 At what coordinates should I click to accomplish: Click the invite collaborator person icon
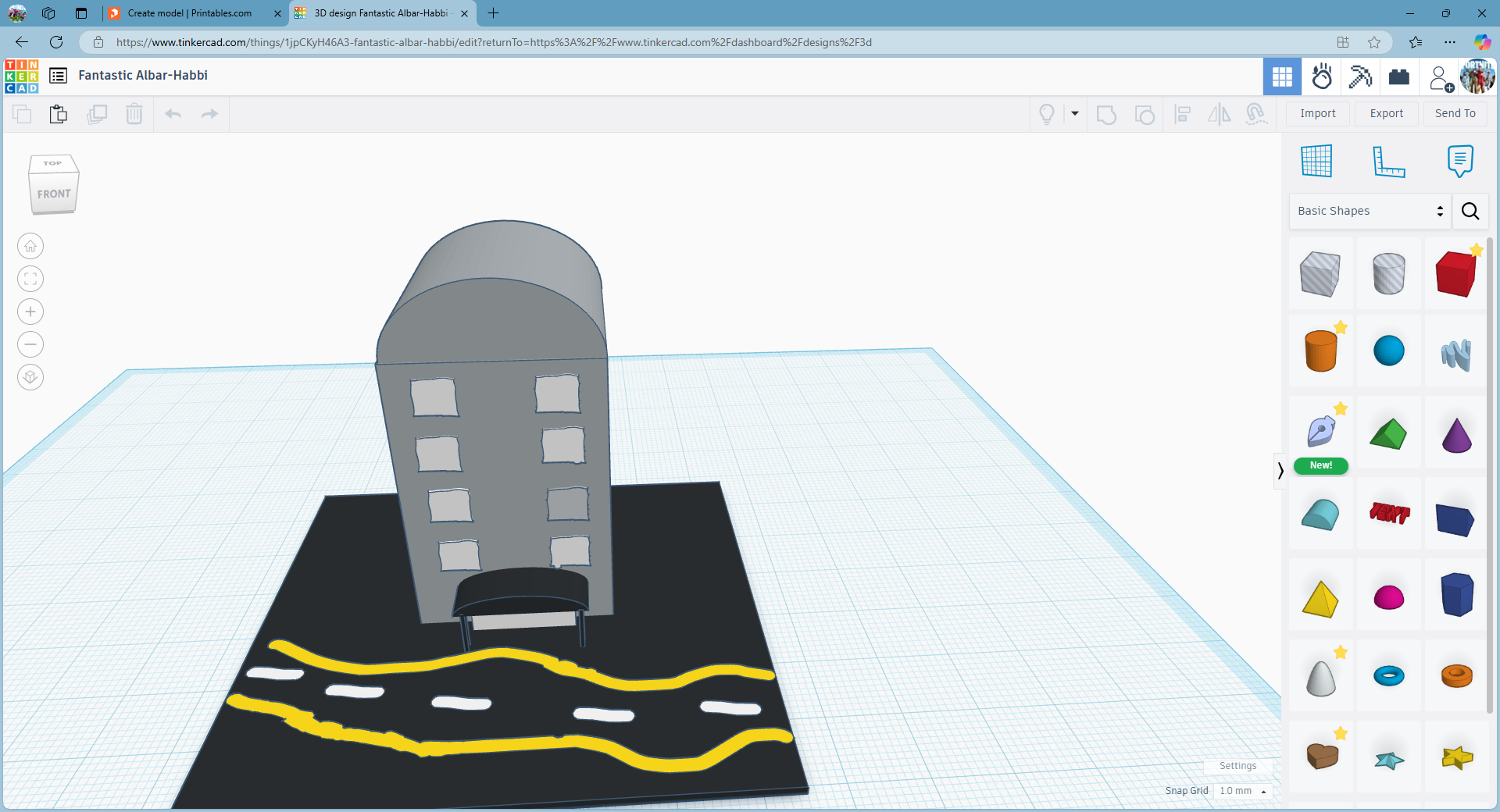(1440, 78)
